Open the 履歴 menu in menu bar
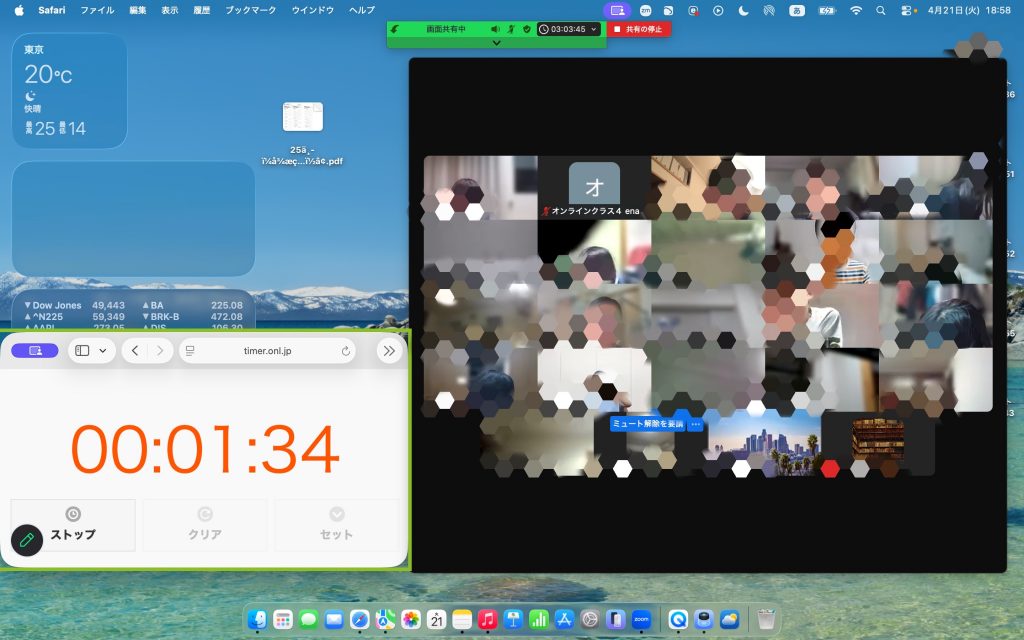 pyautogui.click(x=201, y=10)
